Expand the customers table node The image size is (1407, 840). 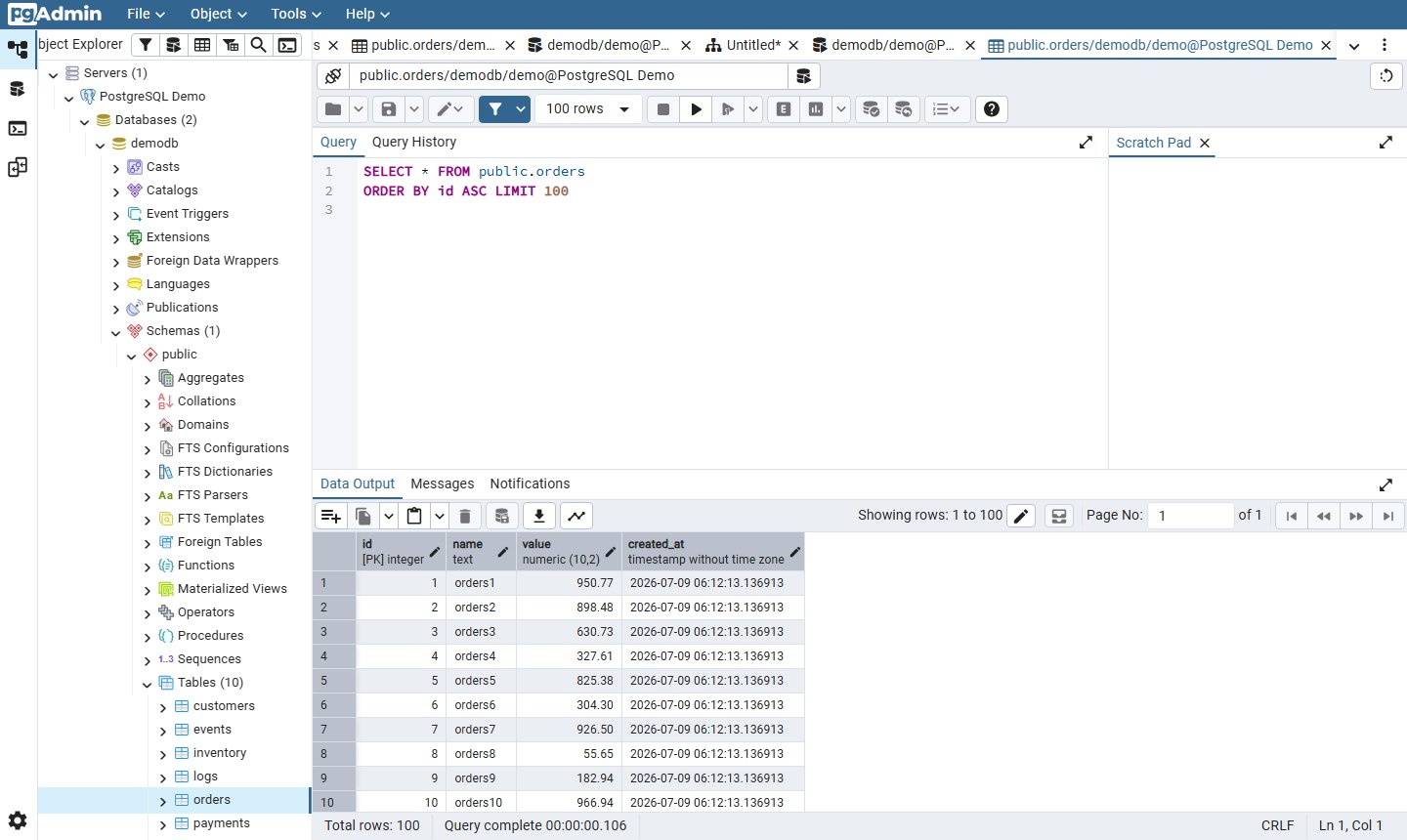point(163,706)
